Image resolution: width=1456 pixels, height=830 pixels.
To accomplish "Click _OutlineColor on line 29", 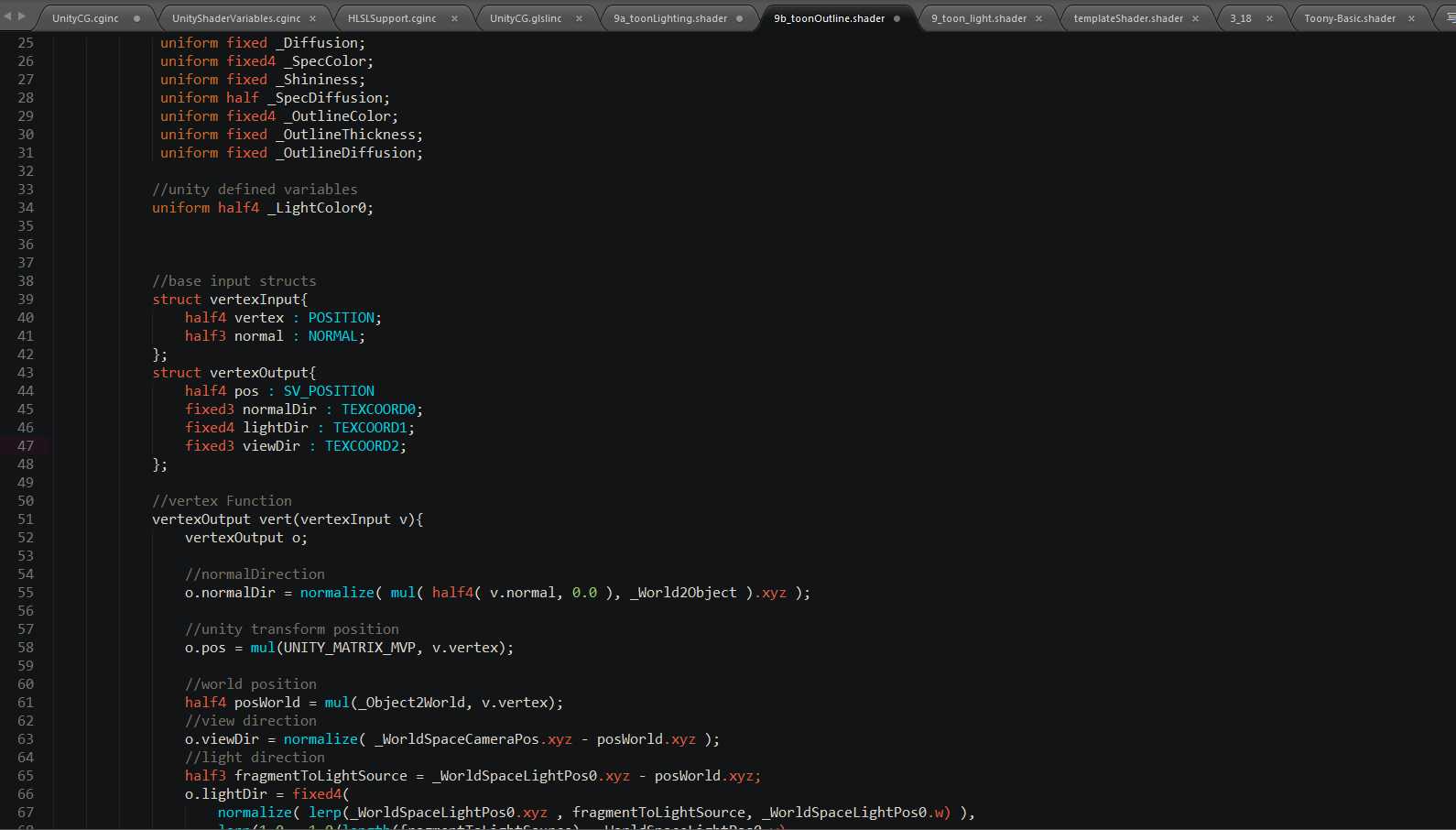I will pos(337,116).
